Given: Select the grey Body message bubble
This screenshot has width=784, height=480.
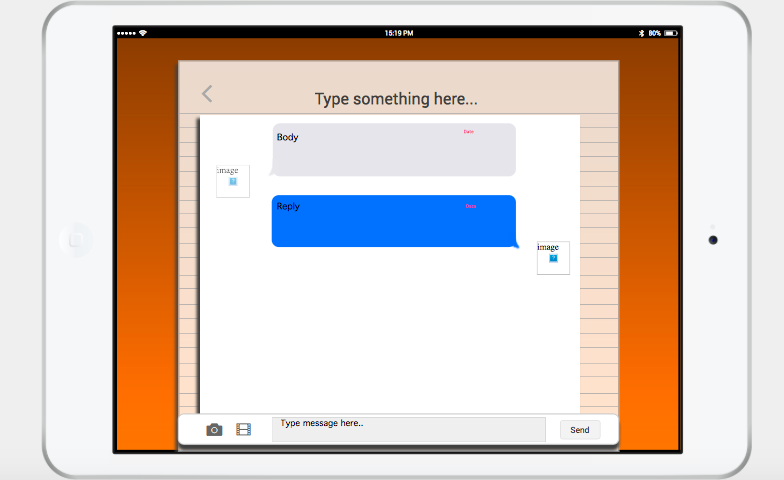Looking at the screenshot, I should click(x=394, y=150).
